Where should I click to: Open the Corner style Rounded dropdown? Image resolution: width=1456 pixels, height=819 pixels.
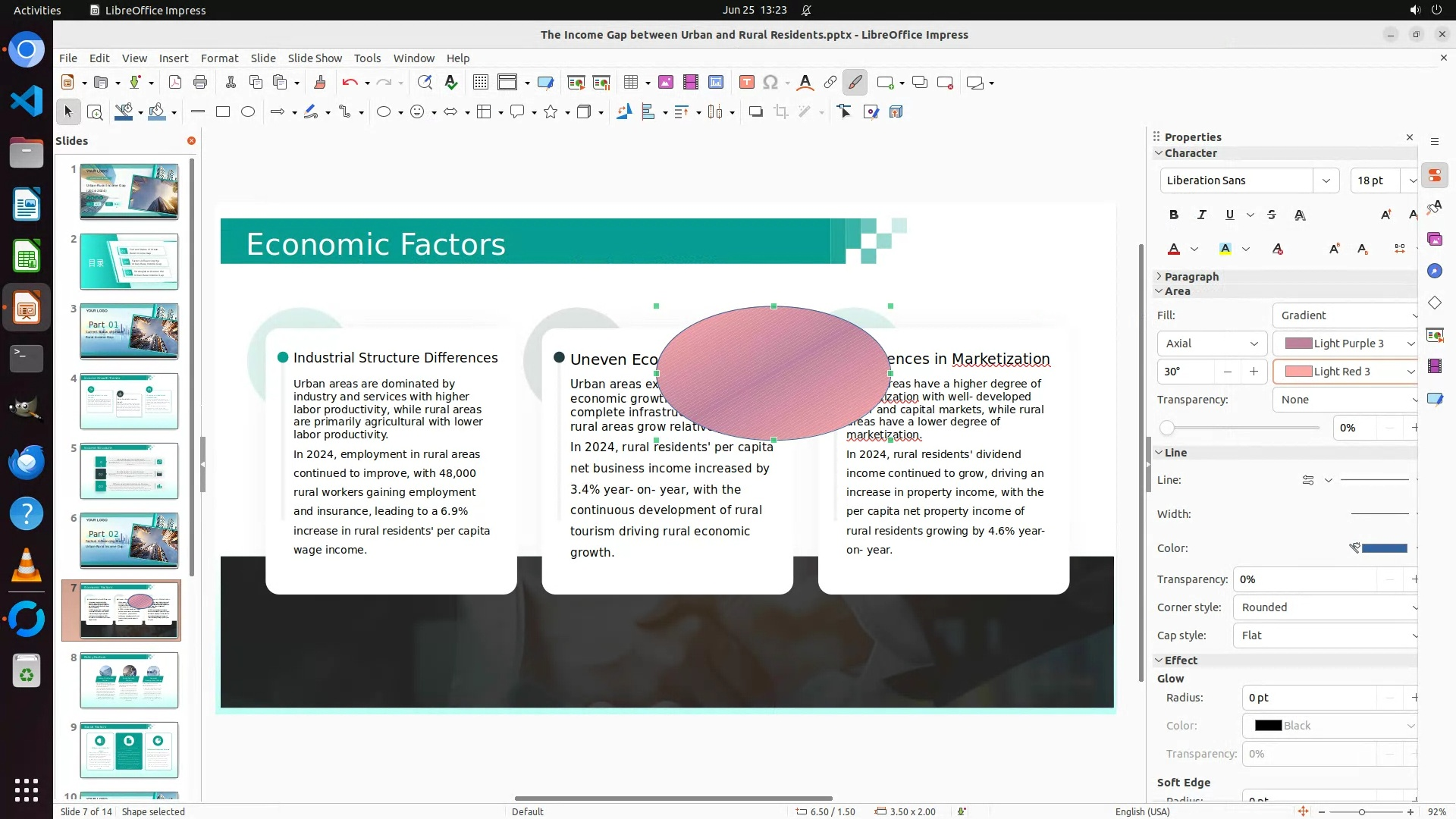pos(1327,607)
